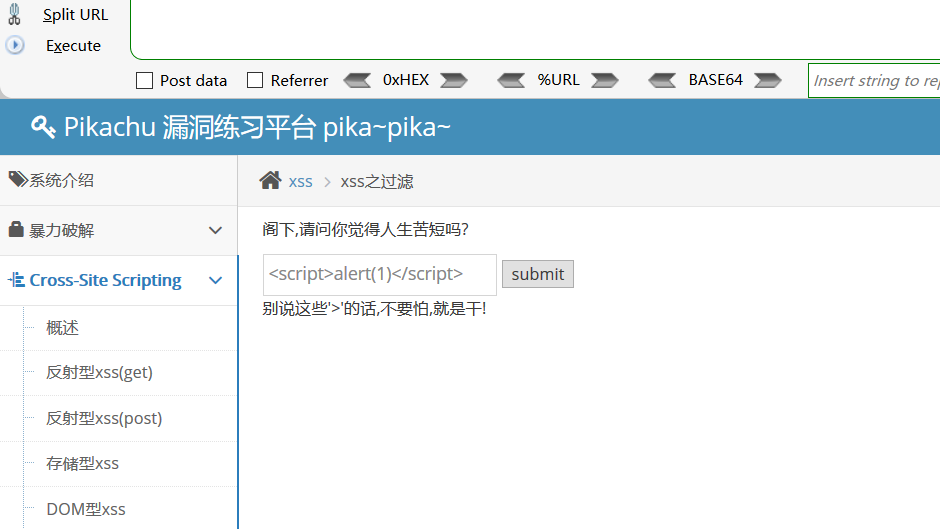Click the Cross-Site Scripting section icon
The width and height of the screenshot is (940, 529).
point(16,279)
